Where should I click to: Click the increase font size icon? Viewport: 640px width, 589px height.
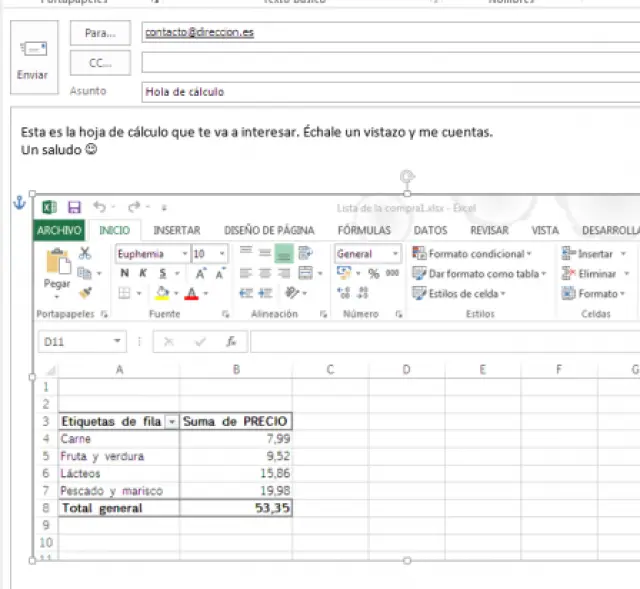(201, 273)
